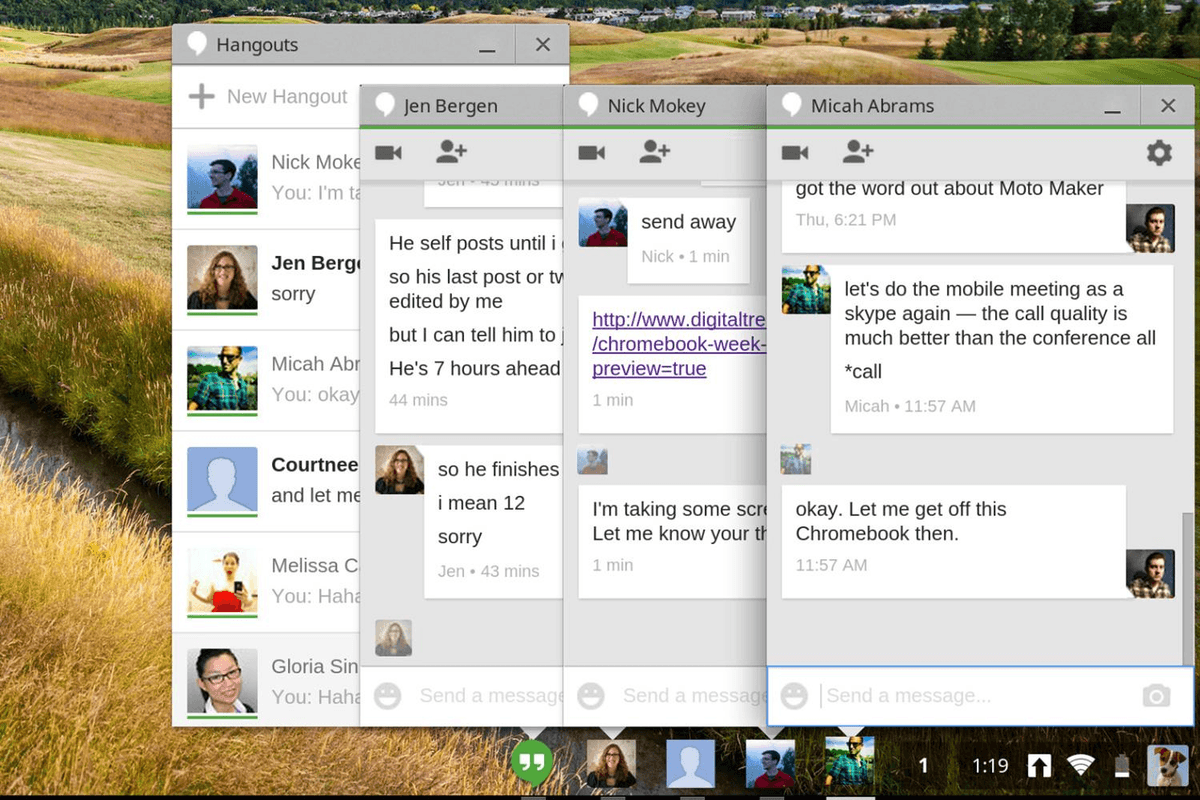This screenshot has height=800, width=1200.
Task: Start video call with Nick Mokey
Action: pos(592,152)
